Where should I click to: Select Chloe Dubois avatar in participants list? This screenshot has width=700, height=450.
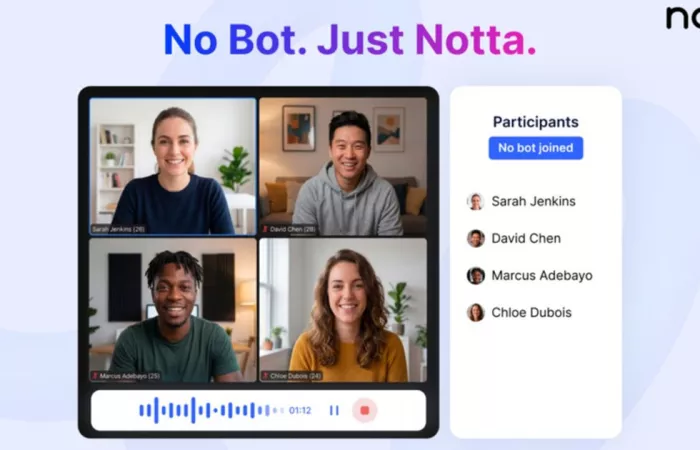click(x=475, y=312)
